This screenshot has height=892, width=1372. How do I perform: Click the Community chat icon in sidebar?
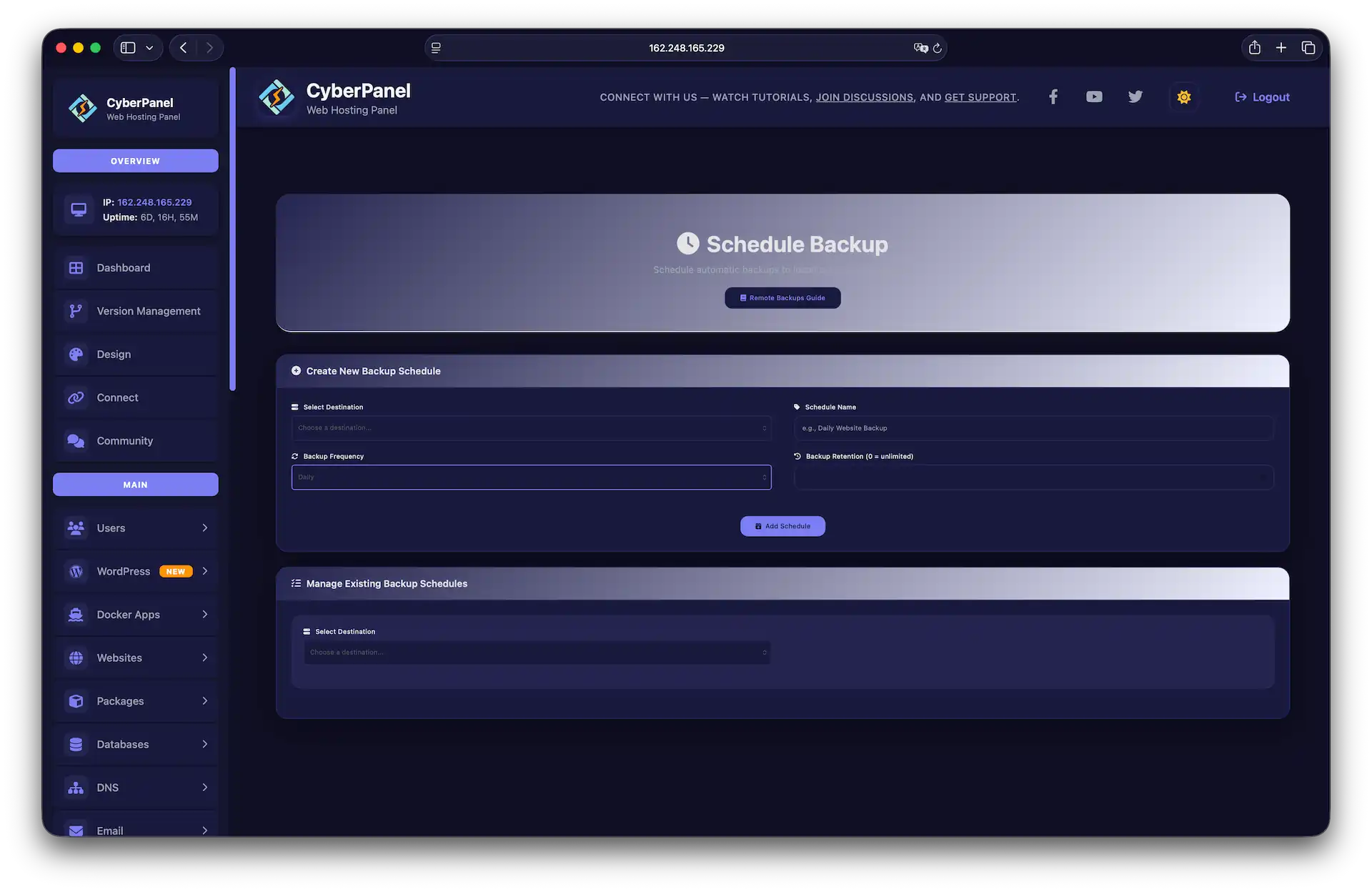pos(76,441)
